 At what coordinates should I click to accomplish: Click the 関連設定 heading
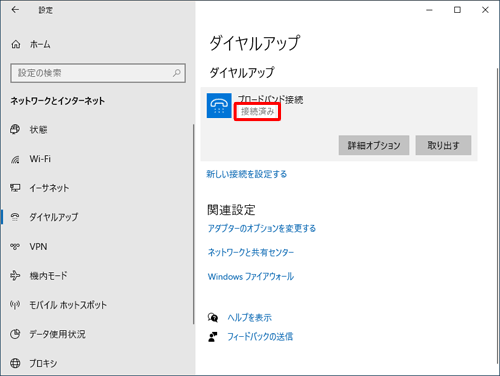click(x=231, y=210)
